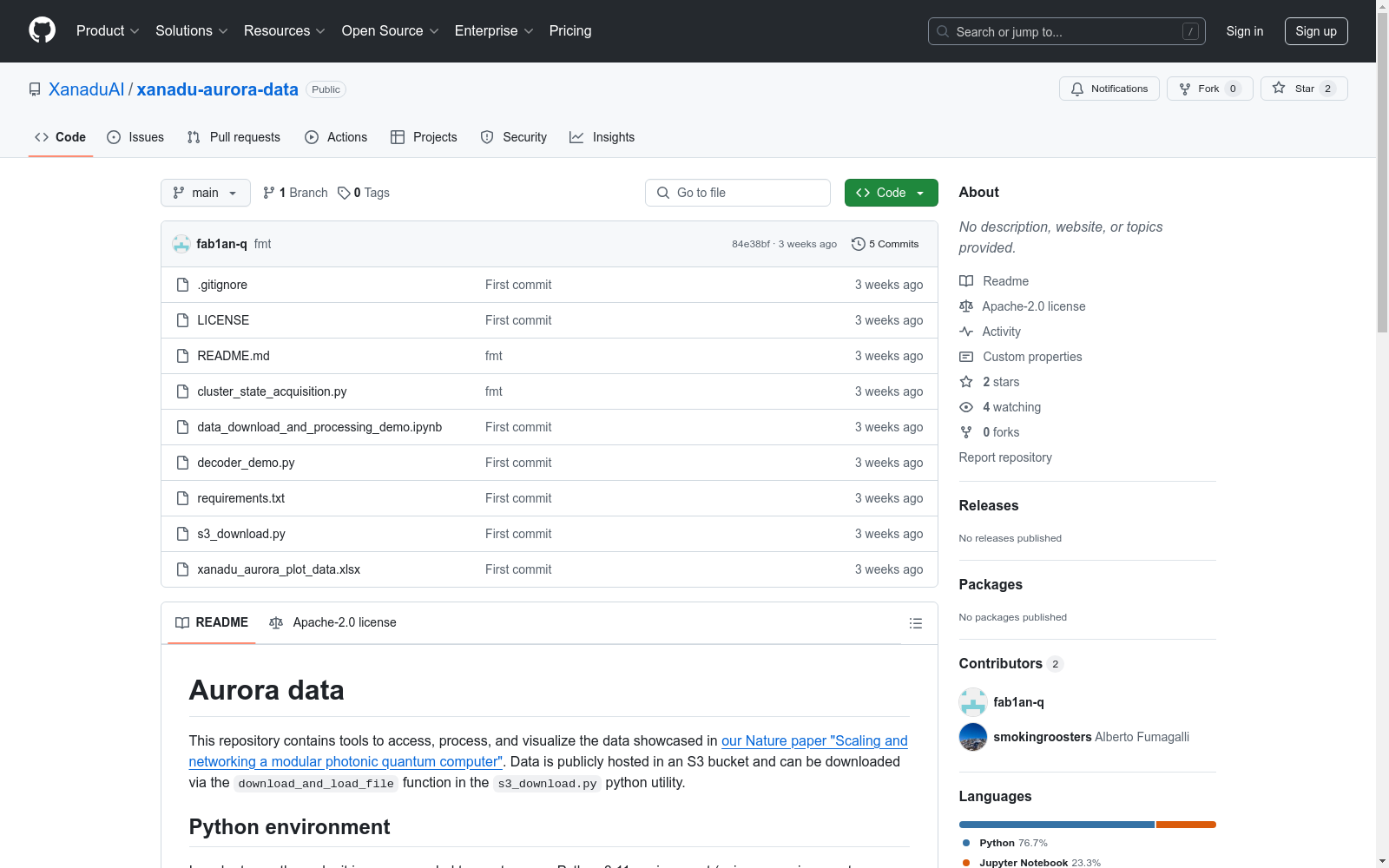
Task: Click the book icon next to Readme
Action: [x=966, y=281]
